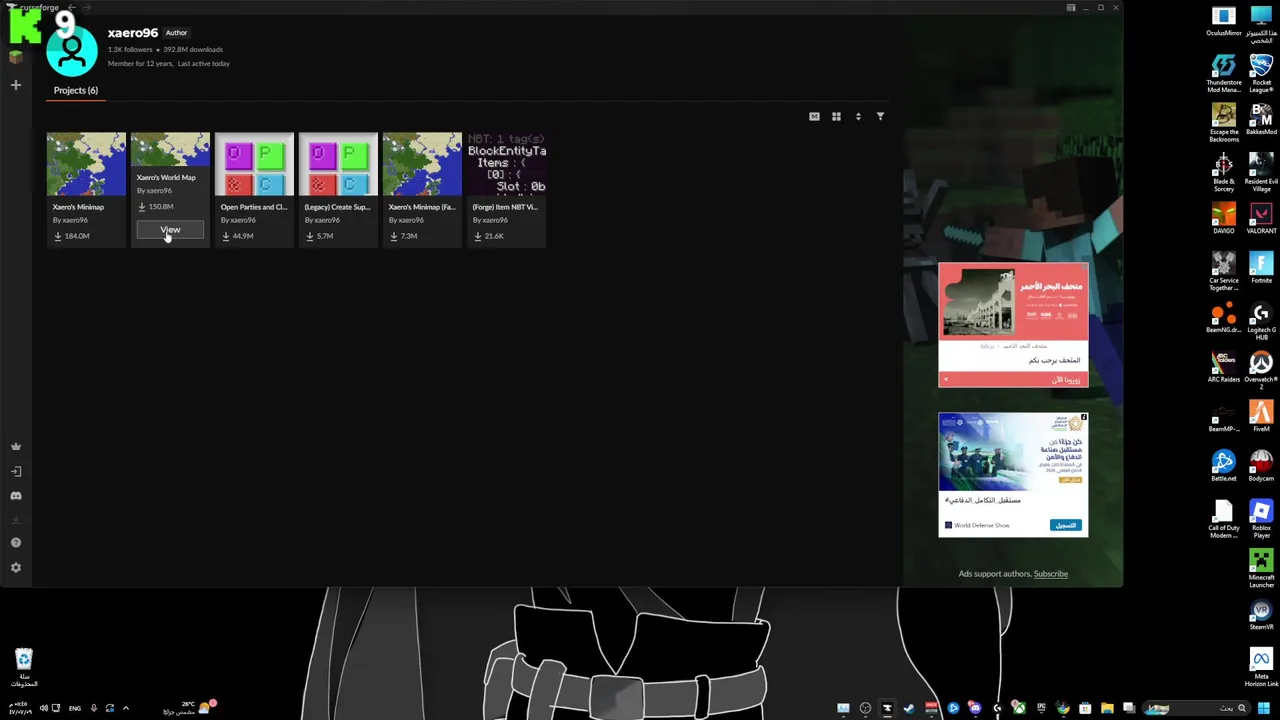Open the Roblox Player desktop shortcut

(1261, 520)
